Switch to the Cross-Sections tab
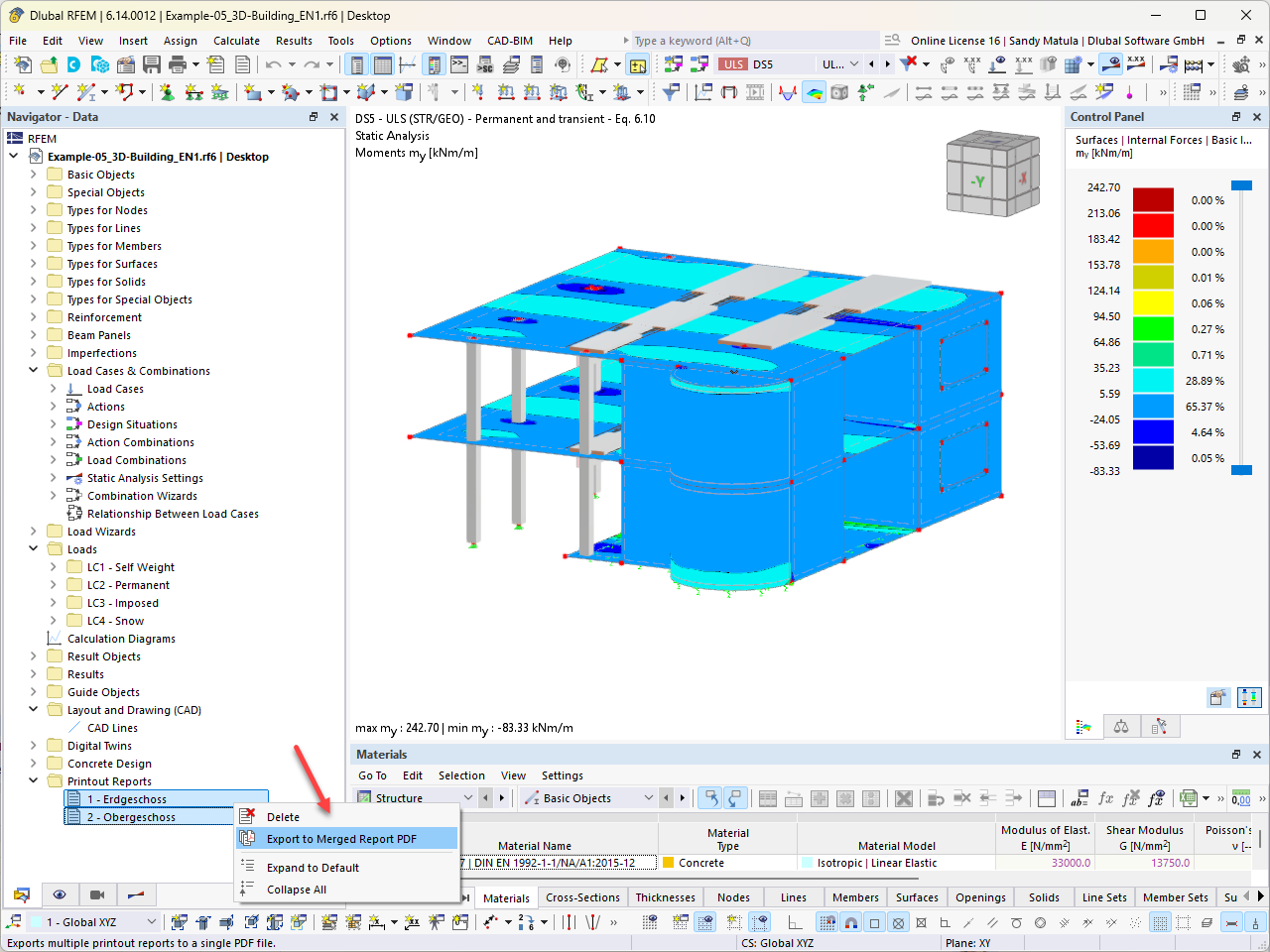Screen dimensions: 1270x952 (582, 897)
